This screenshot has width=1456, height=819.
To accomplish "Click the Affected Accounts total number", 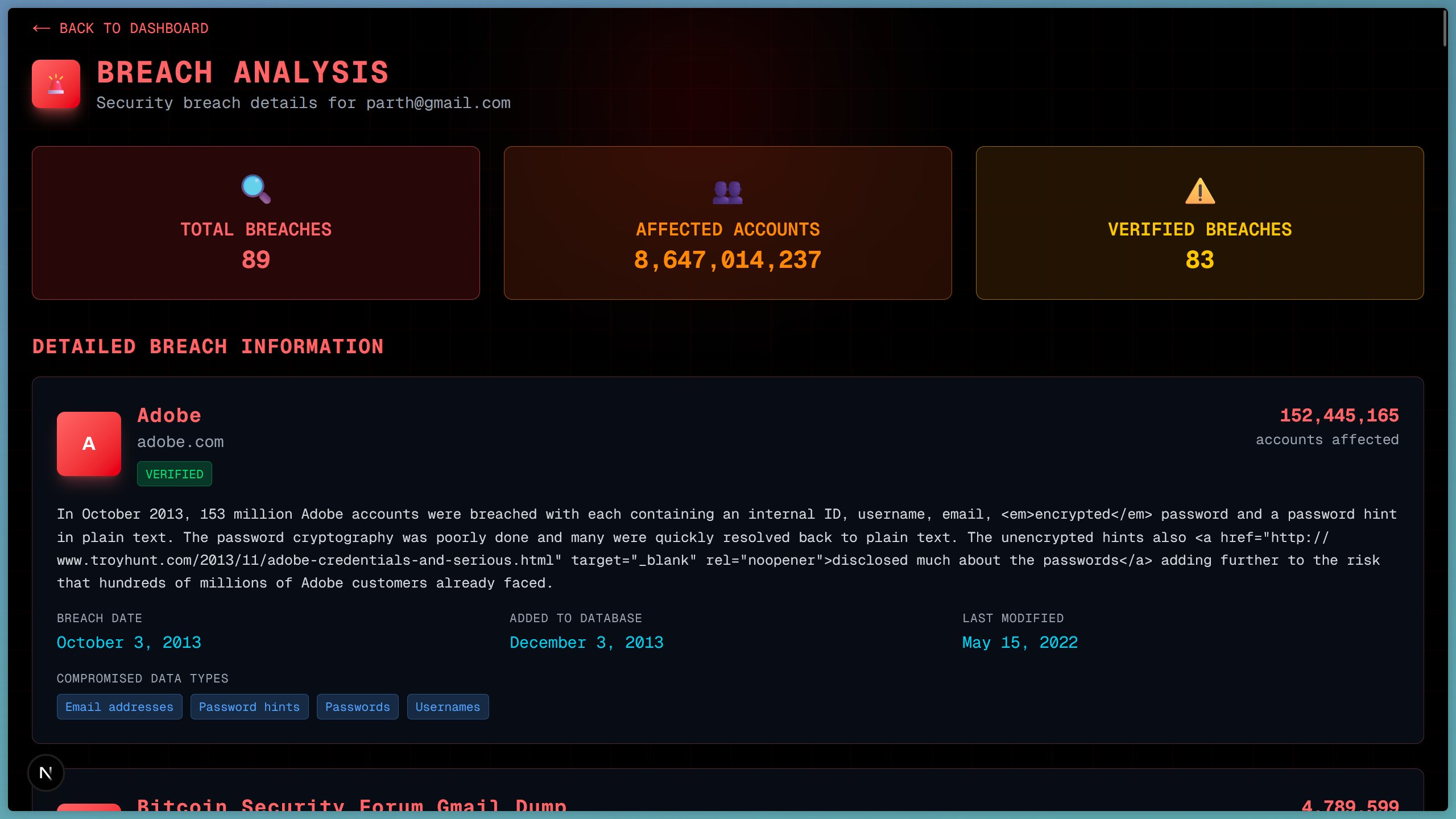I will 727,260.
